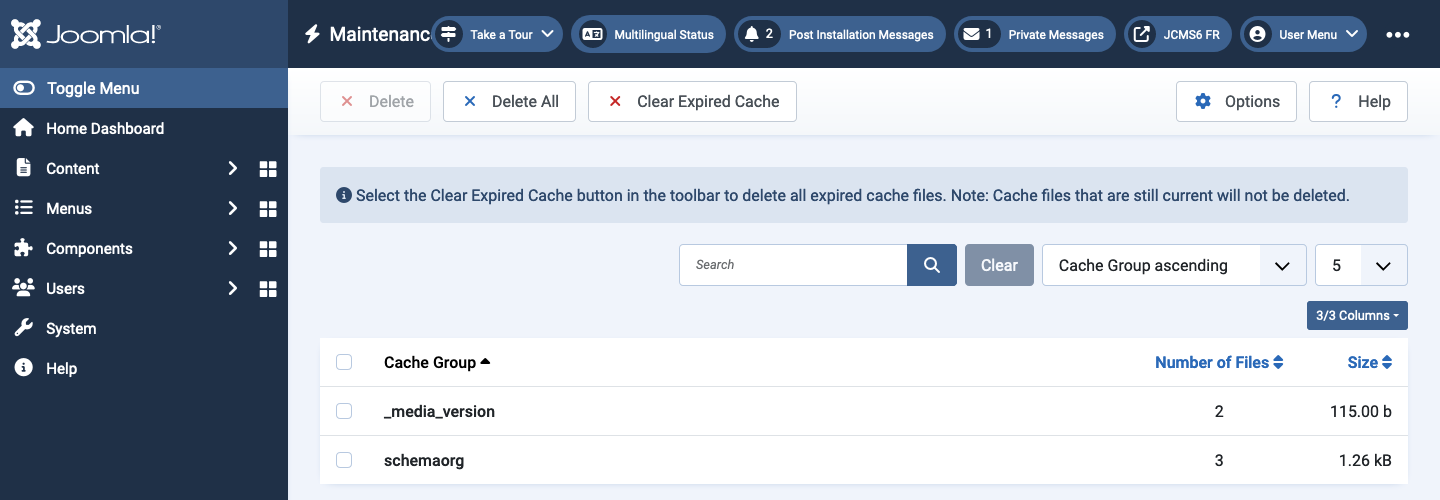
Task: Click the Delete All button
Action: pos(509,101)
